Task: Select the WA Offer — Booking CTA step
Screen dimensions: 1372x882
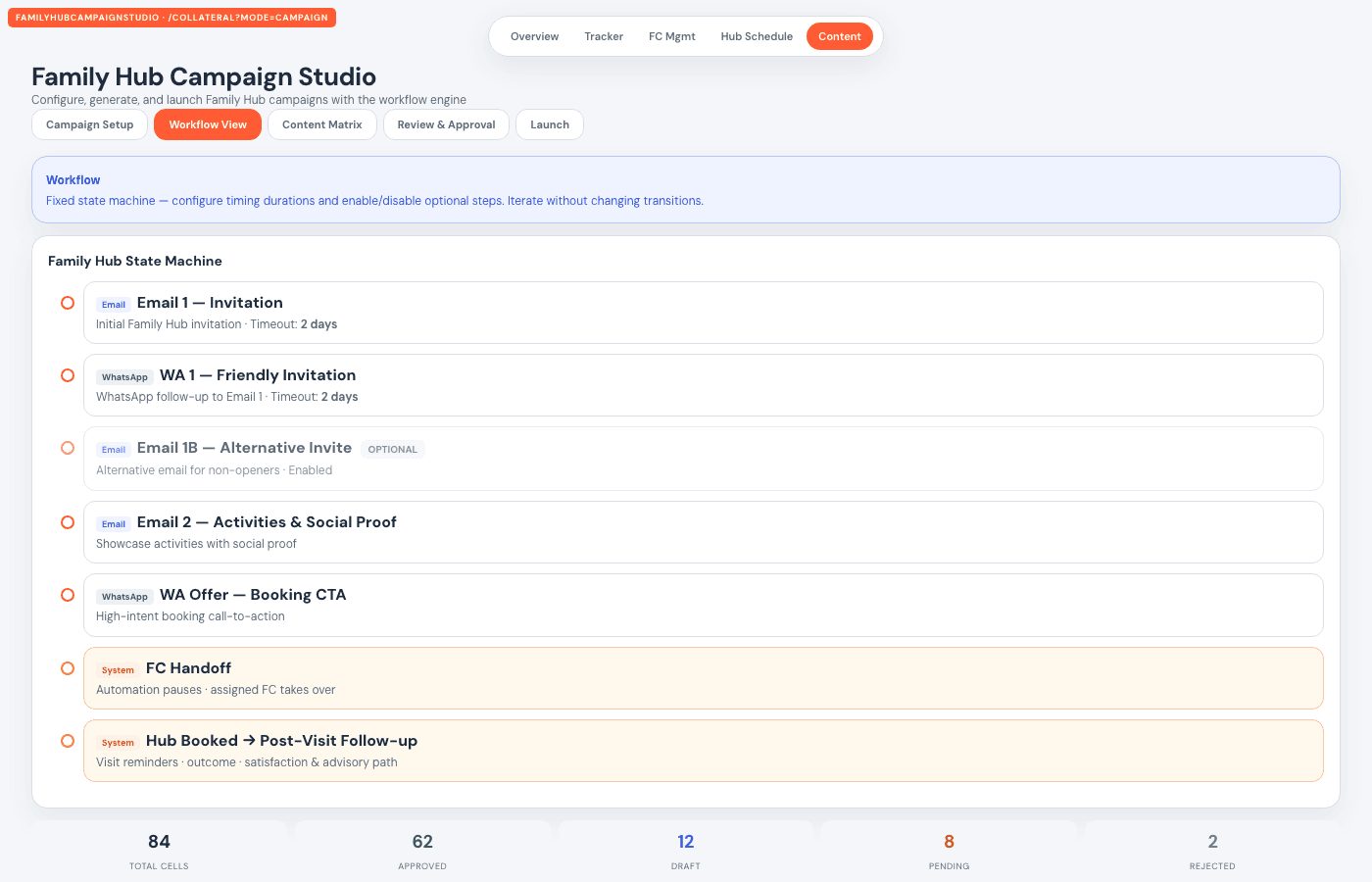Action: click(x=704, y=605)
